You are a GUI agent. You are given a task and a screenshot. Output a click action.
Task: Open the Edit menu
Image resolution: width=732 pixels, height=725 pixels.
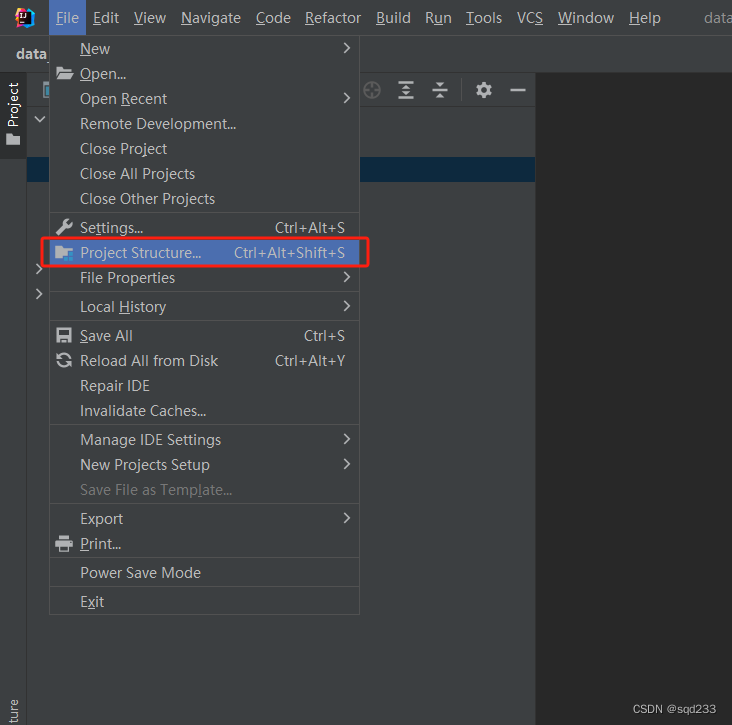pyautogui.click(x=106, y=18)
